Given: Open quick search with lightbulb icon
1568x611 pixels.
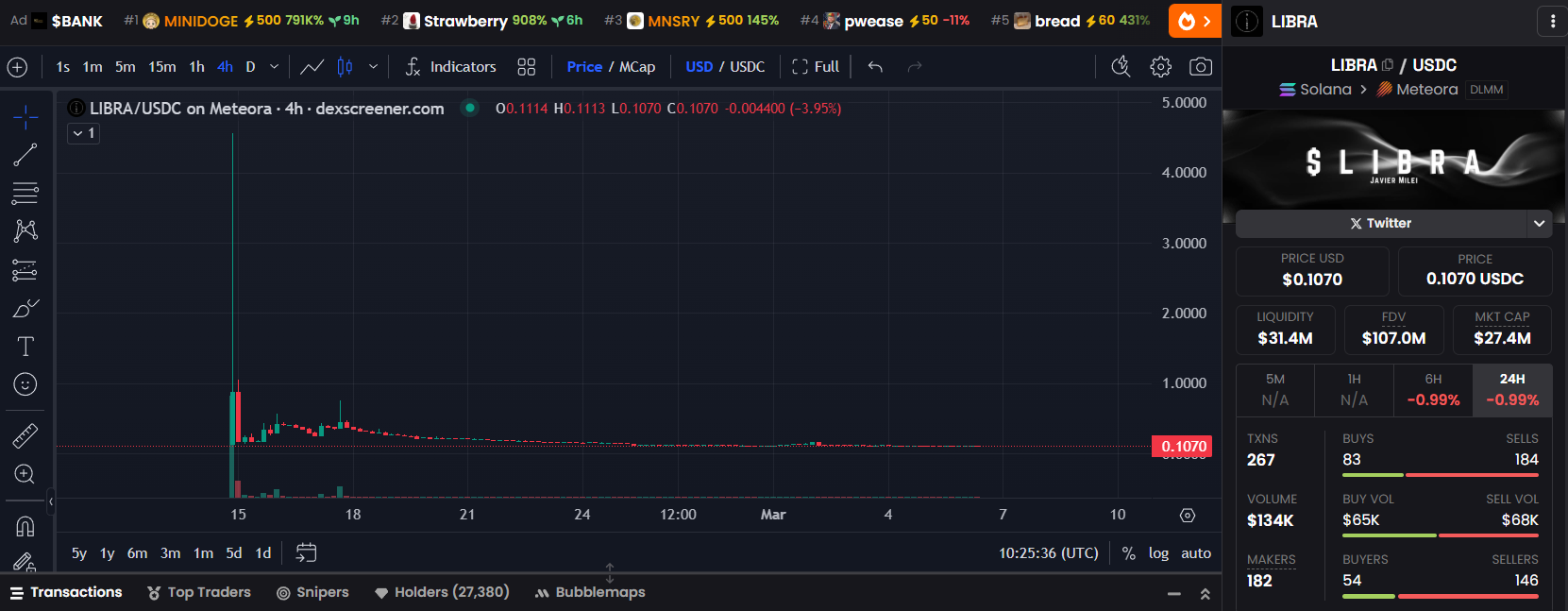Looking at the screenshot, I should coord(1121,67).
